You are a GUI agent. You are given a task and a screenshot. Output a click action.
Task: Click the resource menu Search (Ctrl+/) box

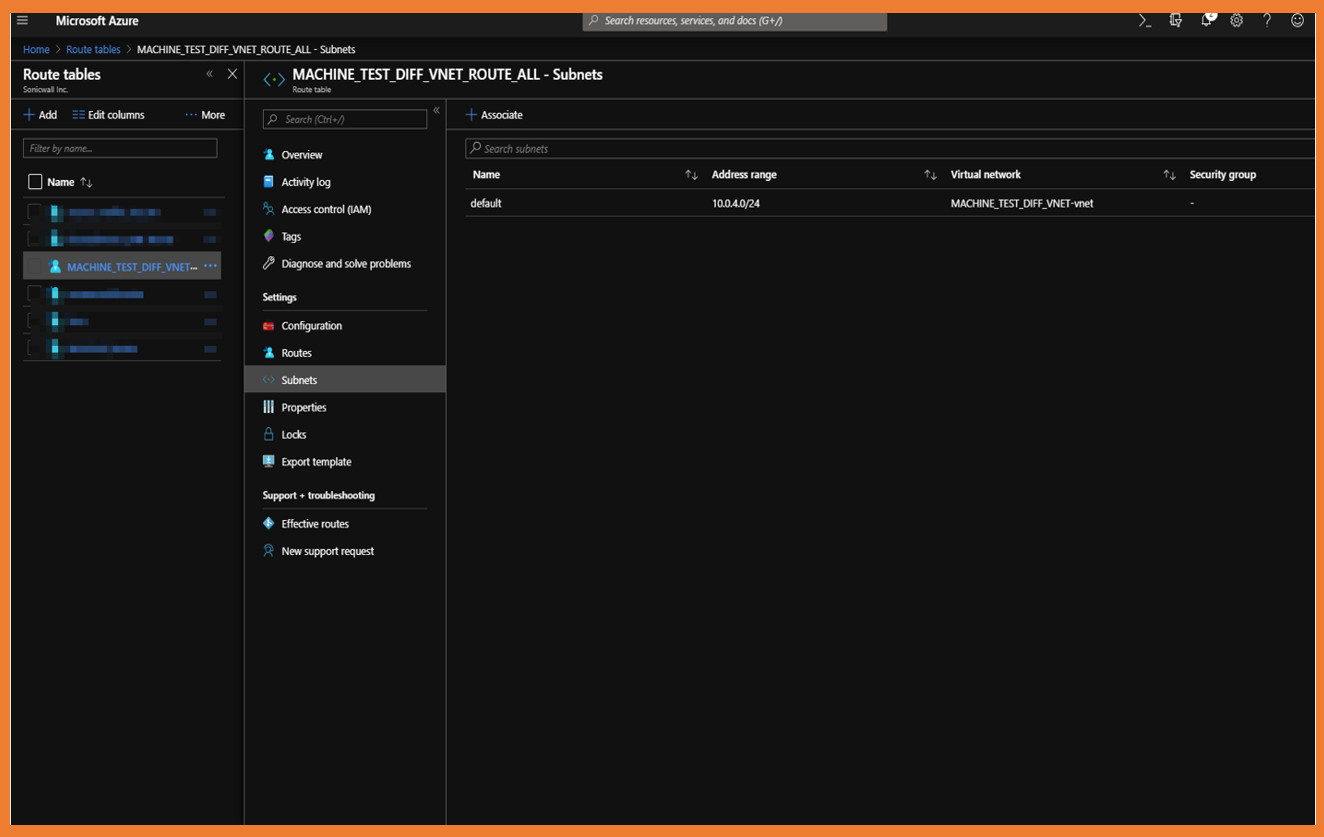(345, 119)
